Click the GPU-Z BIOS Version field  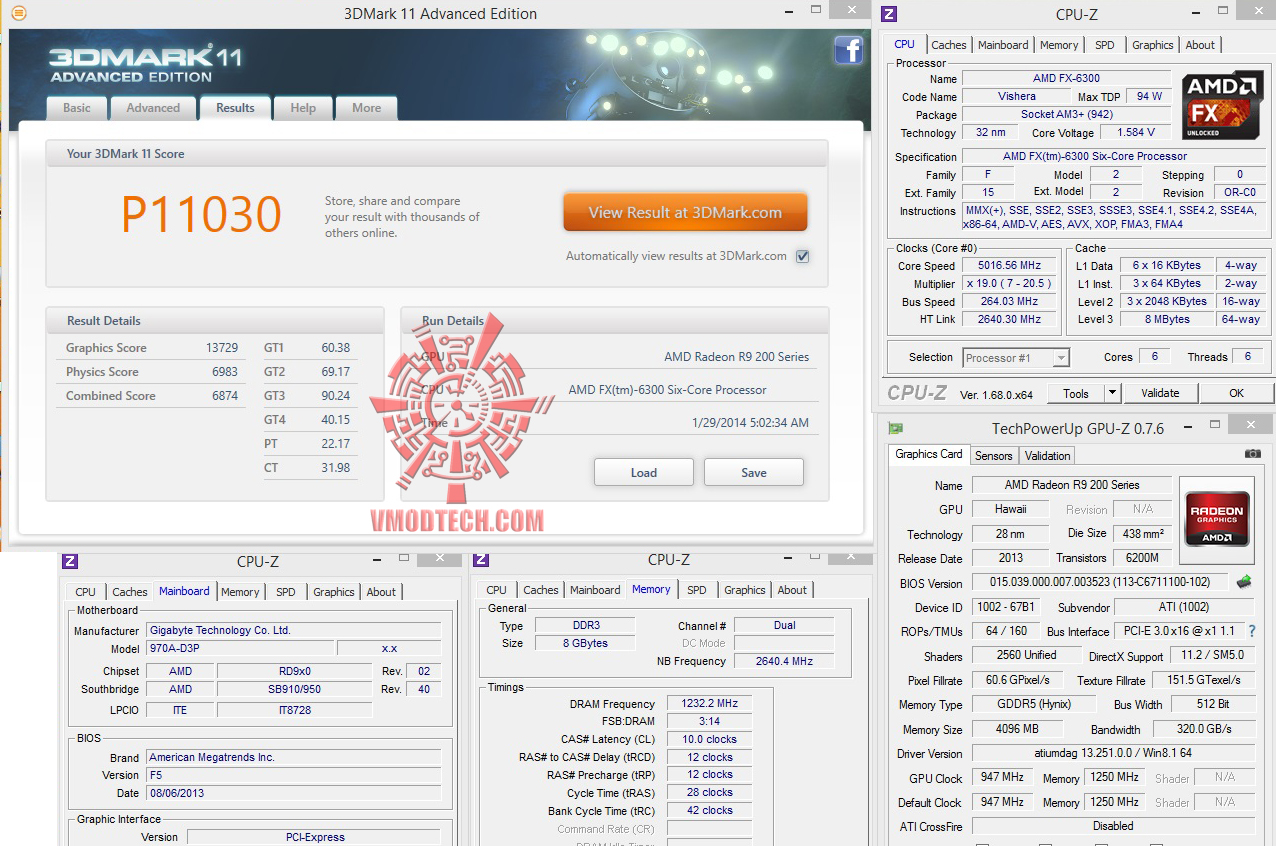[x=1100, y=583]
